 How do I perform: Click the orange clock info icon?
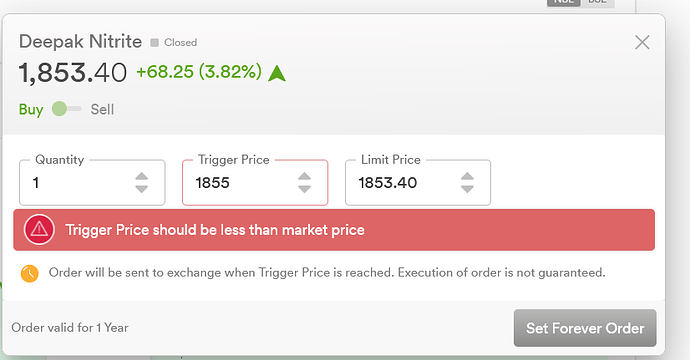tap(29, 273)
